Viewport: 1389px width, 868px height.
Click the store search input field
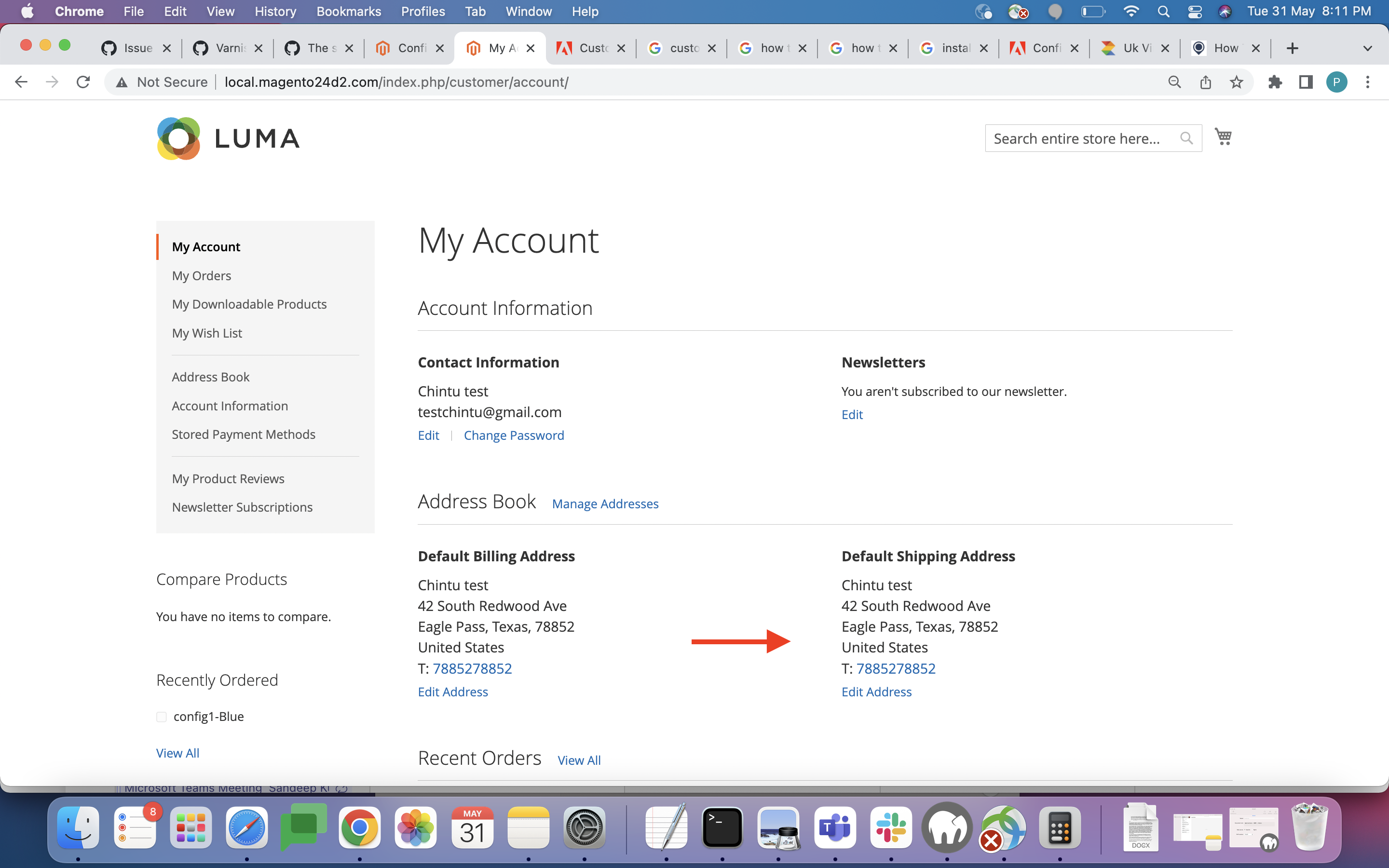(1079, 138)
